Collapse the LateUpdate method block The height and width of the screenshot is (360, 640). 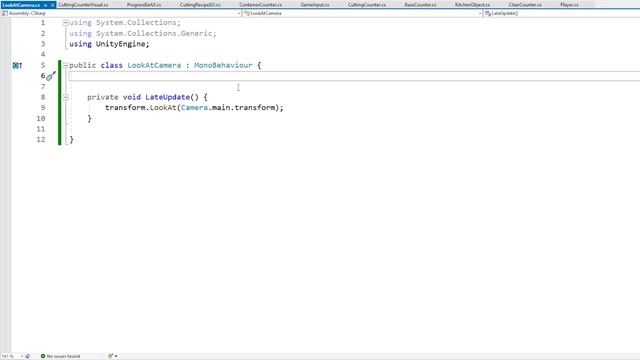coord(65,97)
